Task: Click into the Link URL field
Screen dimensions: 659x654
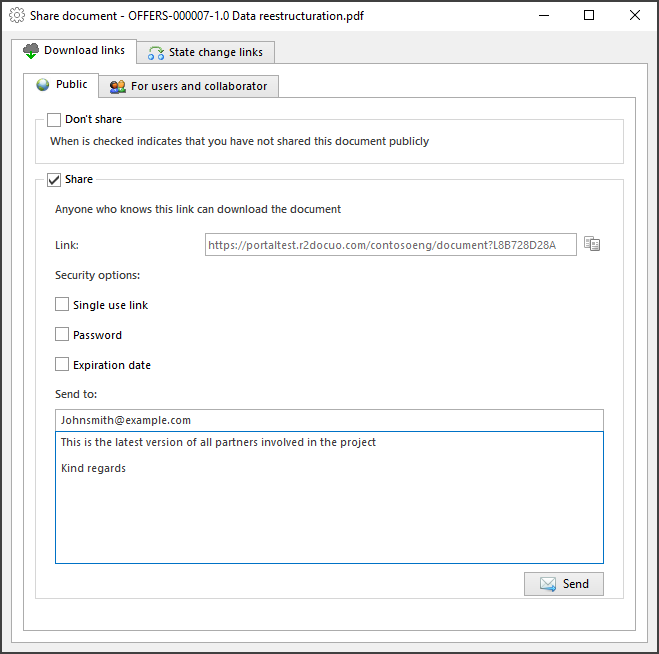Action: [x=390, y=245]
